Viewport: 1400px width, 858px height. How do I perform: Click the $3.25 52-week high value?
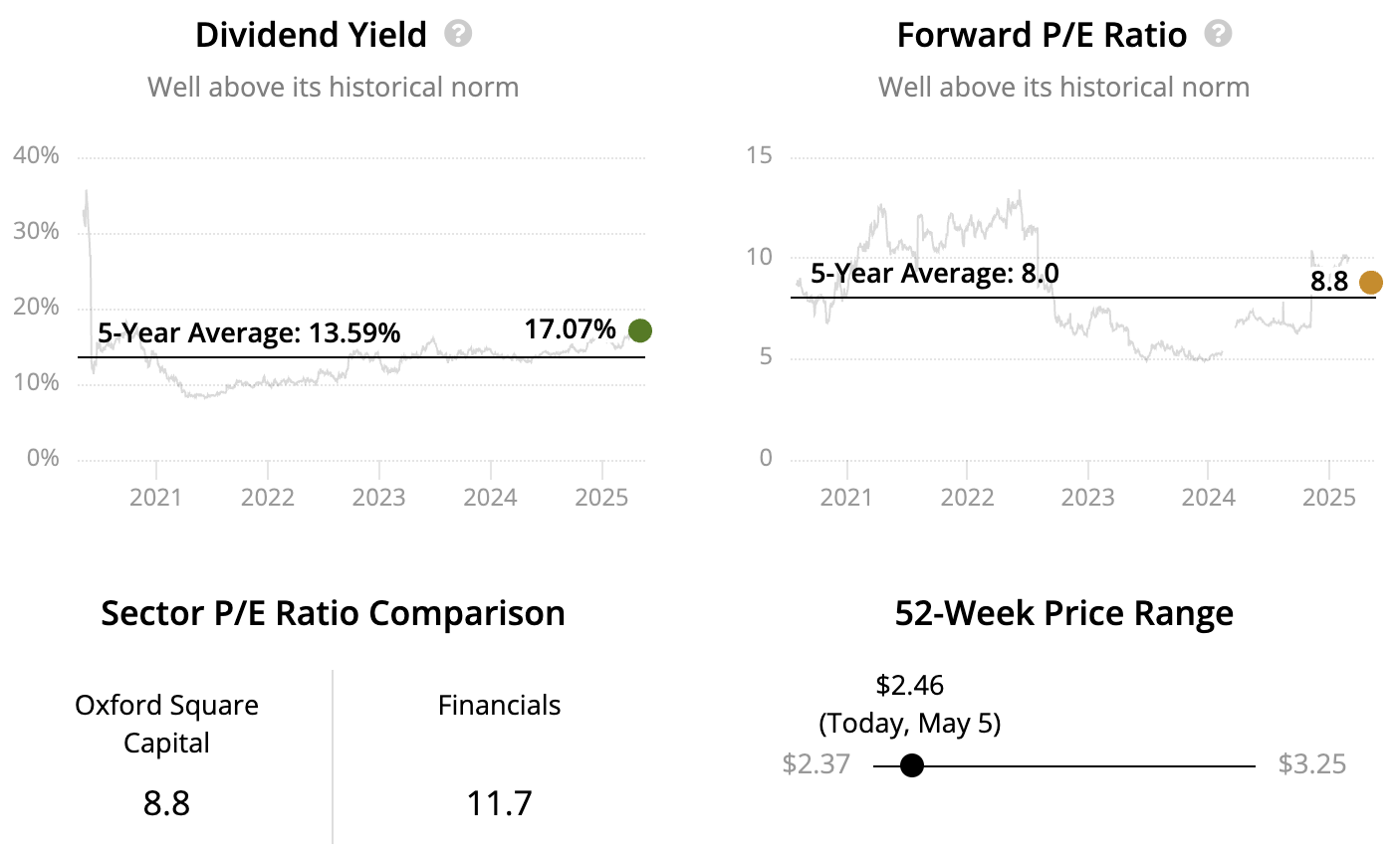[1311, 764]
